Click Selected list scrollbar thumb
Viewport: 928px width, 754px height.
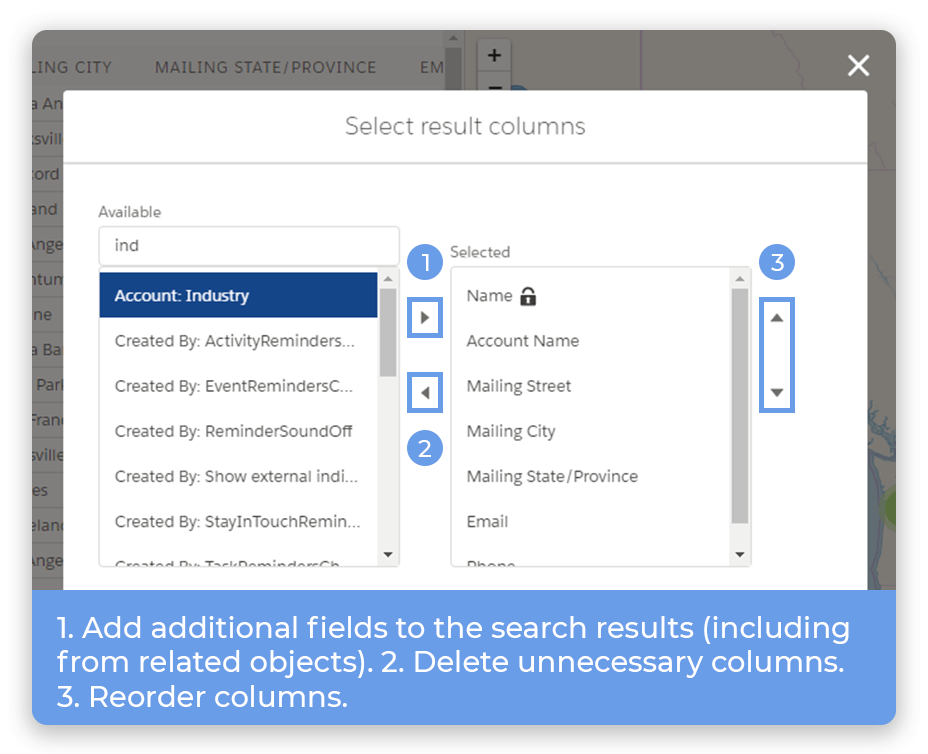point(740,406)
